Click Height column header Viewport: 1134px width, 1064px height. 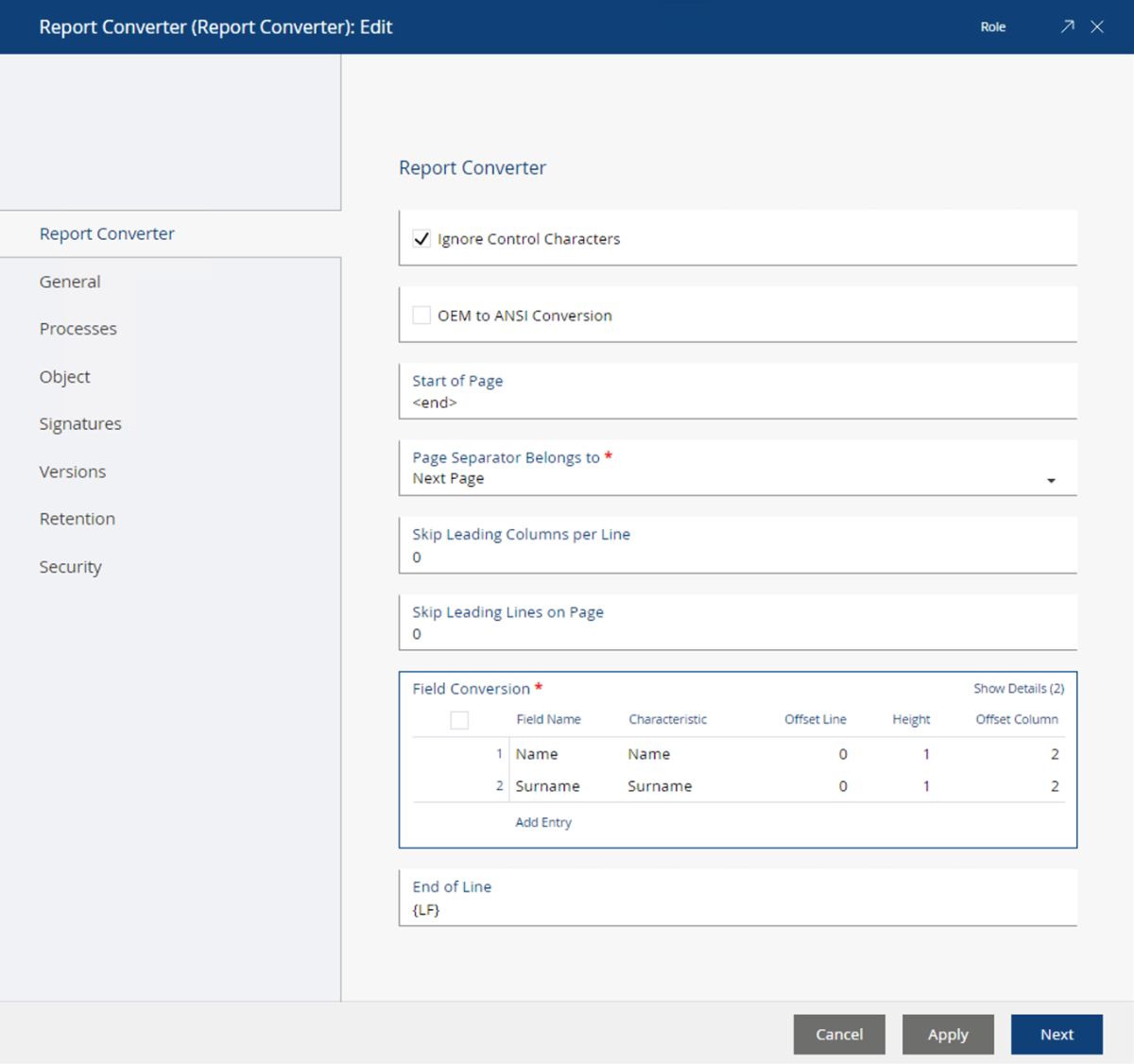click(x=911, y=719)
